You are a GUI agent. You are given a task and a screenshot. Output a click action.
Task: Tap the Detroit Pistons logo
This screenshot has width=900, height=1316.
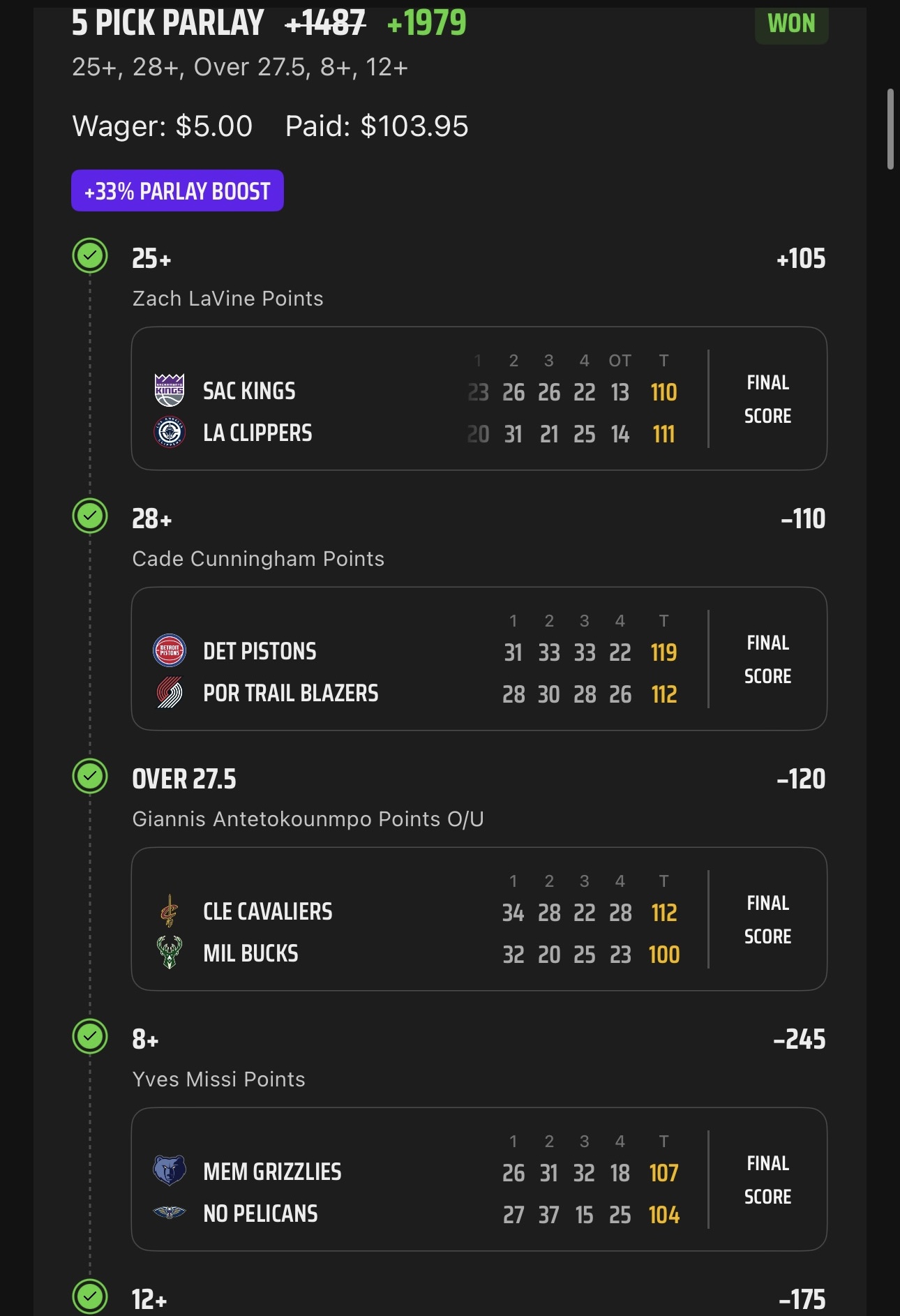tap(169, 651)
